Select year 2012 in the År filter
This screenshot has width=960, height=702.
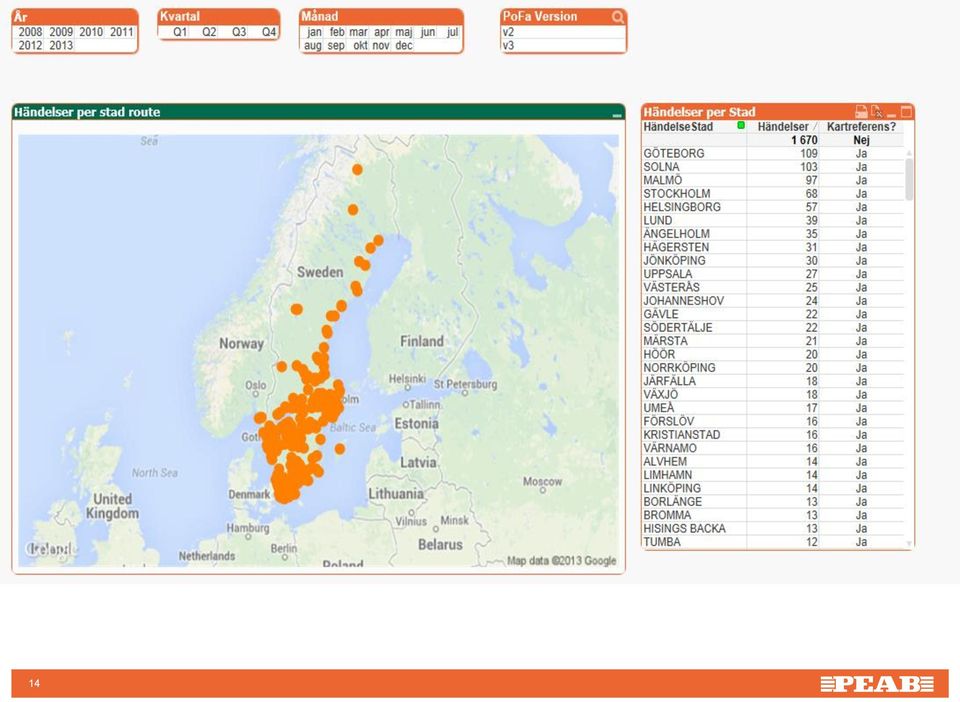pyautogui.click(x=30, y=45)
